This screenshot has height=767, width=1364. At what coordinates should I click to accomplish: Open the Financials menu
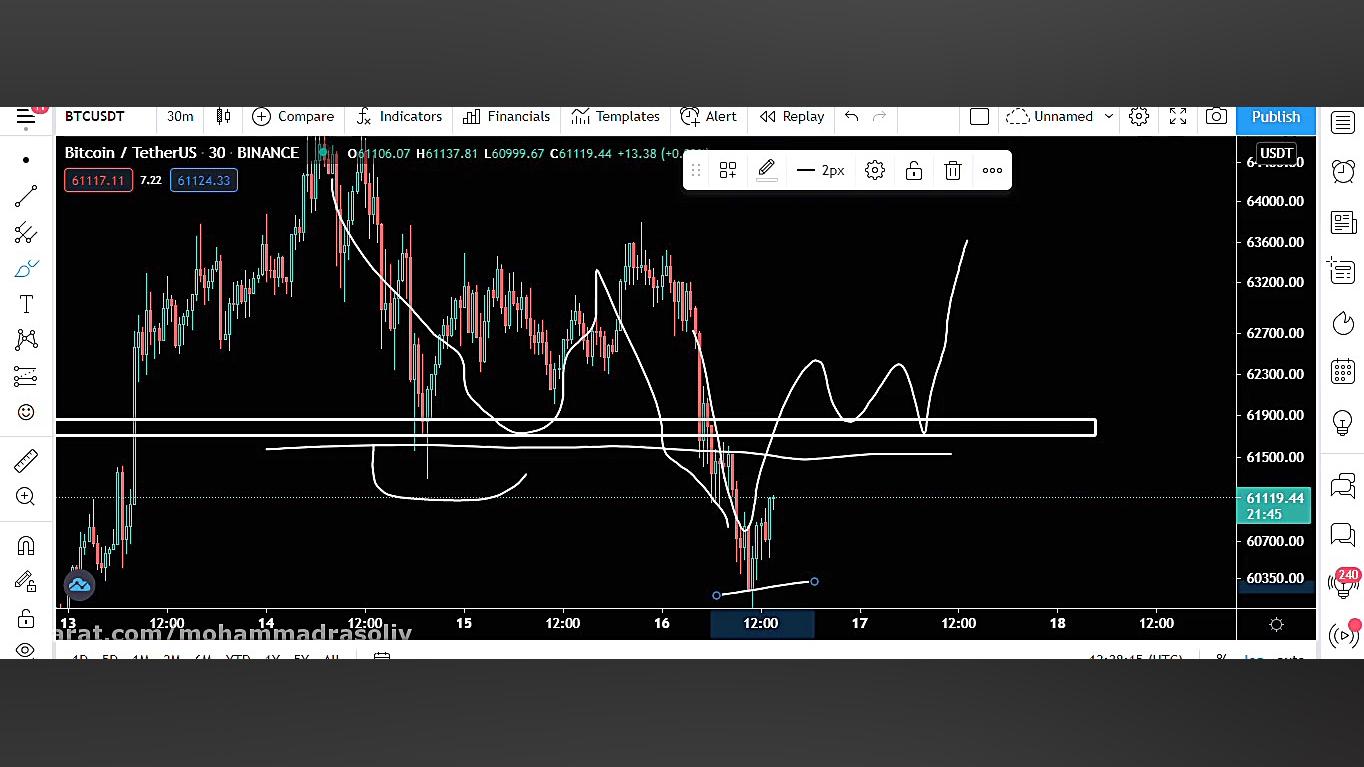point(506,116)
